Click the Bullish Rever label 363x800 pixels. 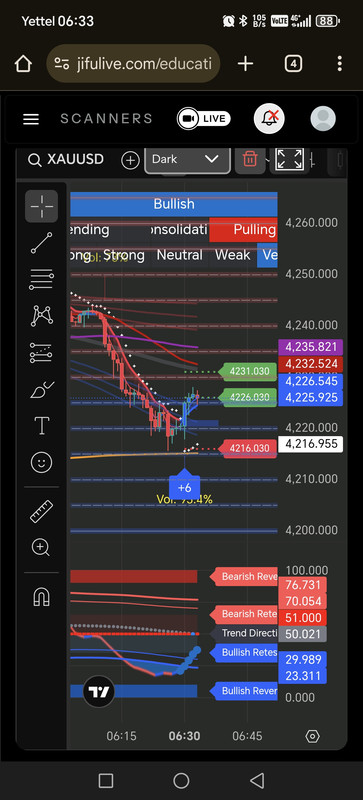point(244,691)
